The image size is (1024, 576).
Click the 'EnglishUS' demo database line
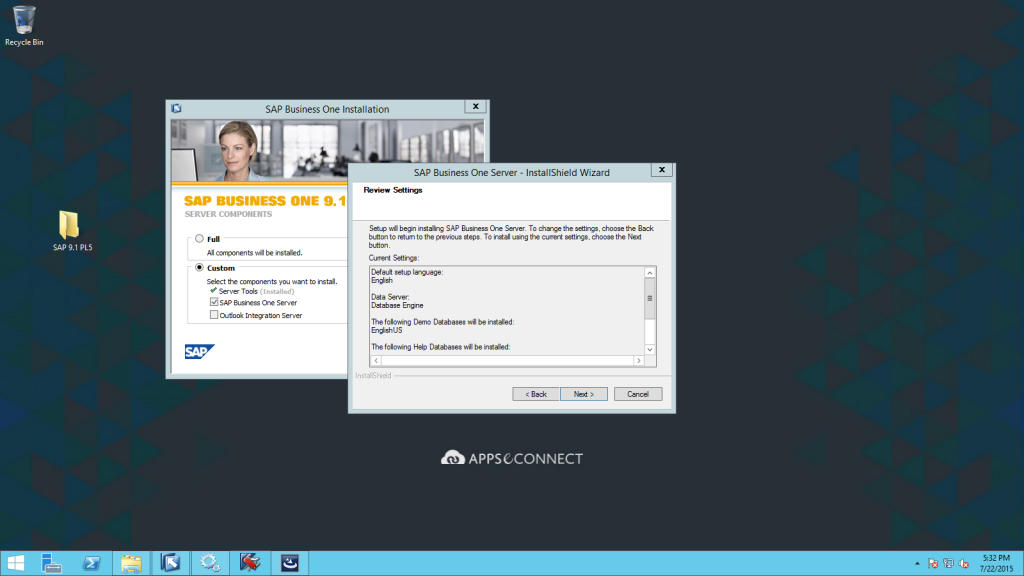pyautogui.click(x=387, y=330)
